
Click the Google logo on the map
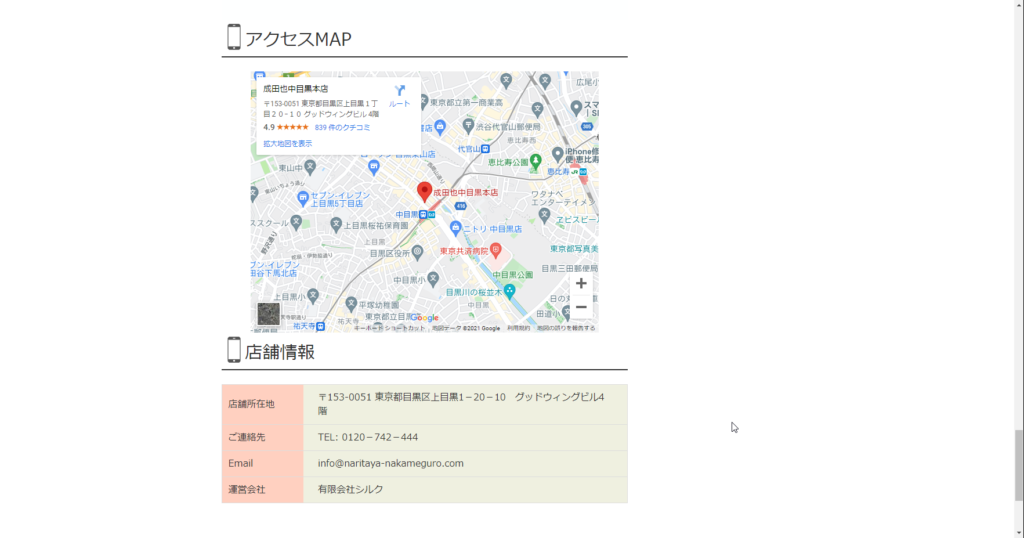point(424,318)
